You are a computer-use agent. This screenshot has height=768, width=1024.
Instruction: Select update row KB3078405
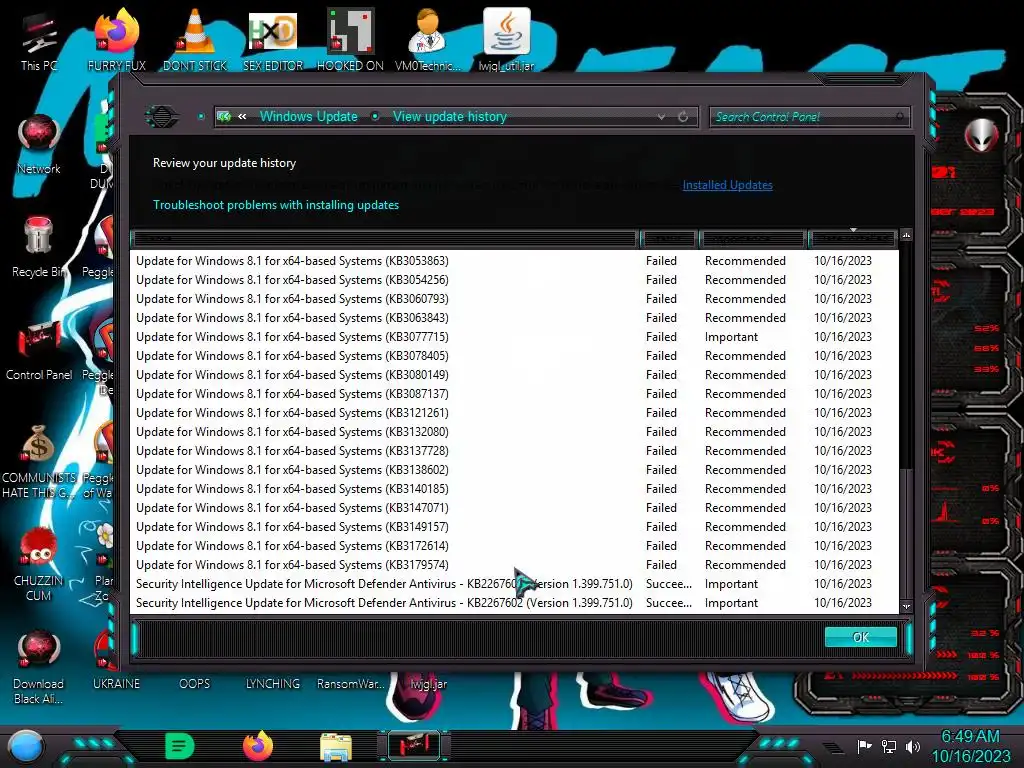point(514,355)
